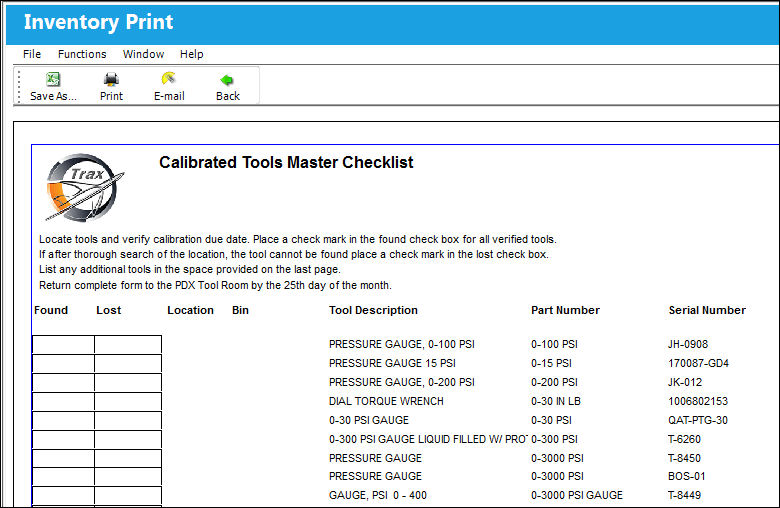The image size is (780, 508).
Task: Click the green Back arrow icon
Action: (227, 80)
